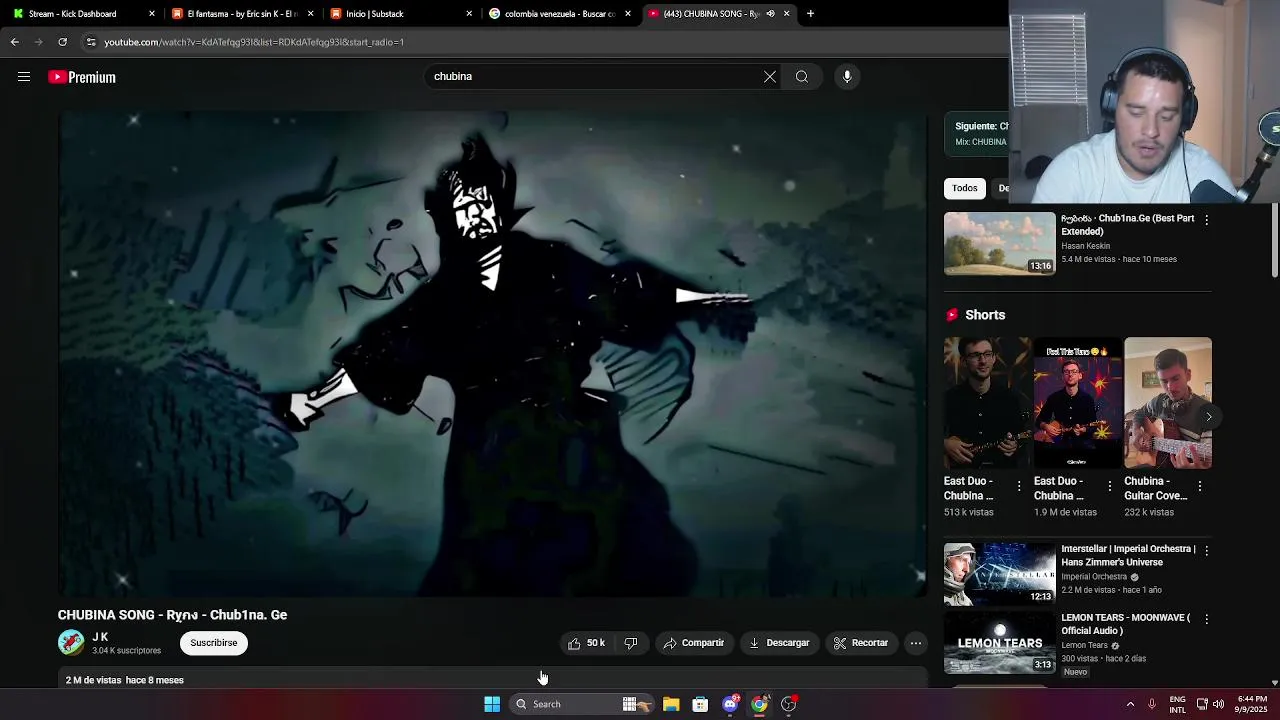Screen dimensions: 1280x720
Task: Open ENG INTL language switcher
Action: (1178, 704)
